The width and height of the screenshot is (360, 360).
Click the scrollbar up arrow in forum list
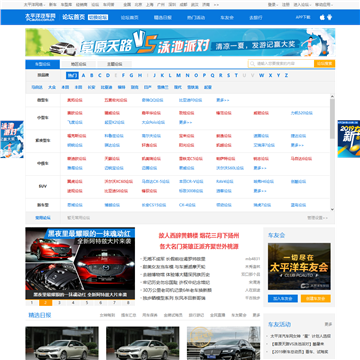pos(332,97)
